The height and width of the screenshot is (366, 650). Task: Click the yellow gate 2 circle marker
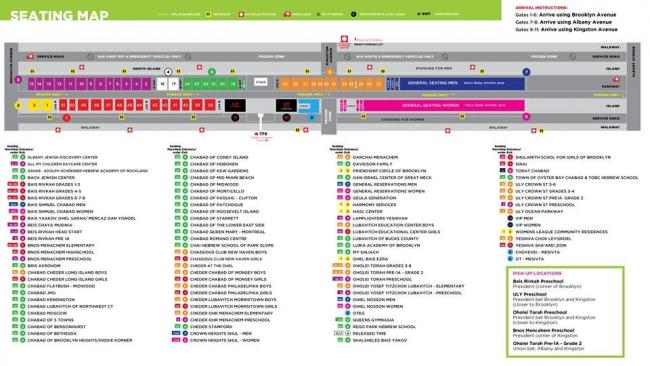[18, 105]
